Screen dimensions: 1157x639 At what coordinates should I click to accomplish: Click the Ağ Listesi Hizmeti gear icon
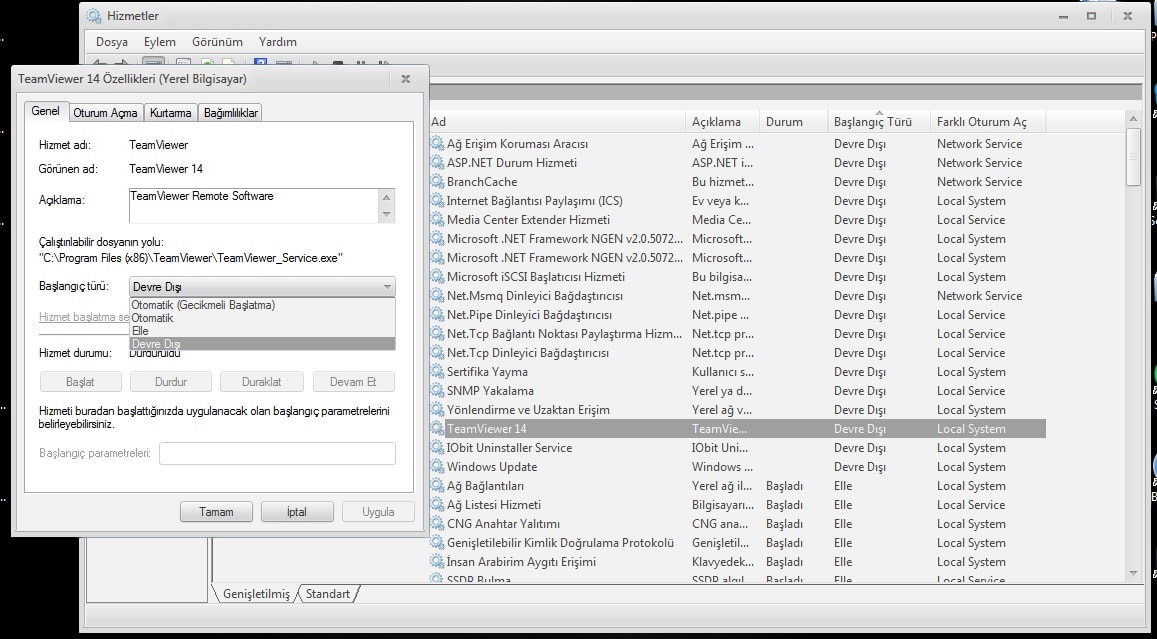coord(438,505)
